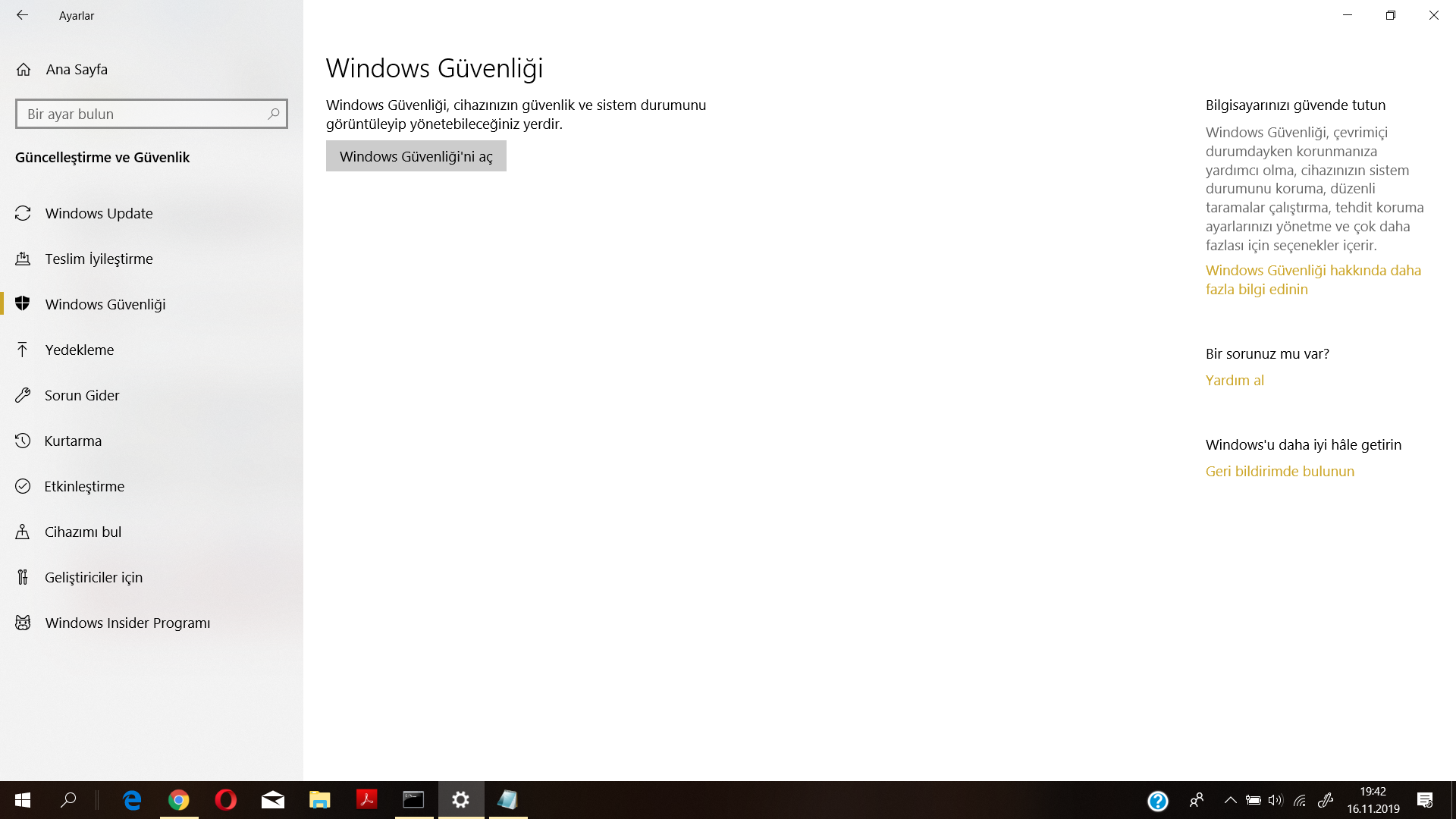
Task: Open the notepad-like app in taskbar
Action: [508, 800]
